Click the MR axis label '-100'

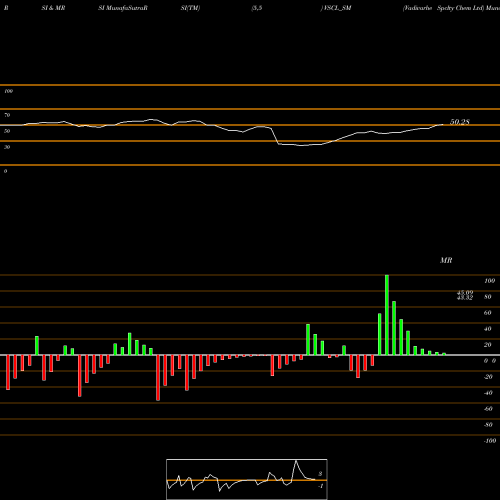(490, 441)
